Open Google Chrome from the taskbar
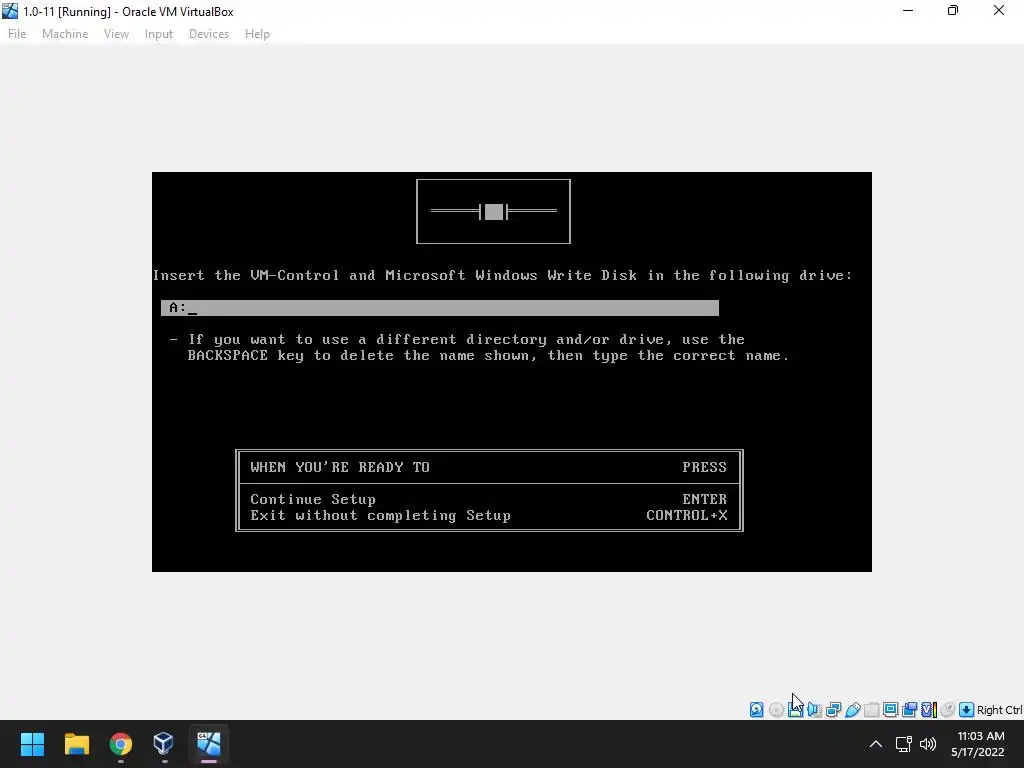This screenshot has width=1024, height=768. (121, 744)
